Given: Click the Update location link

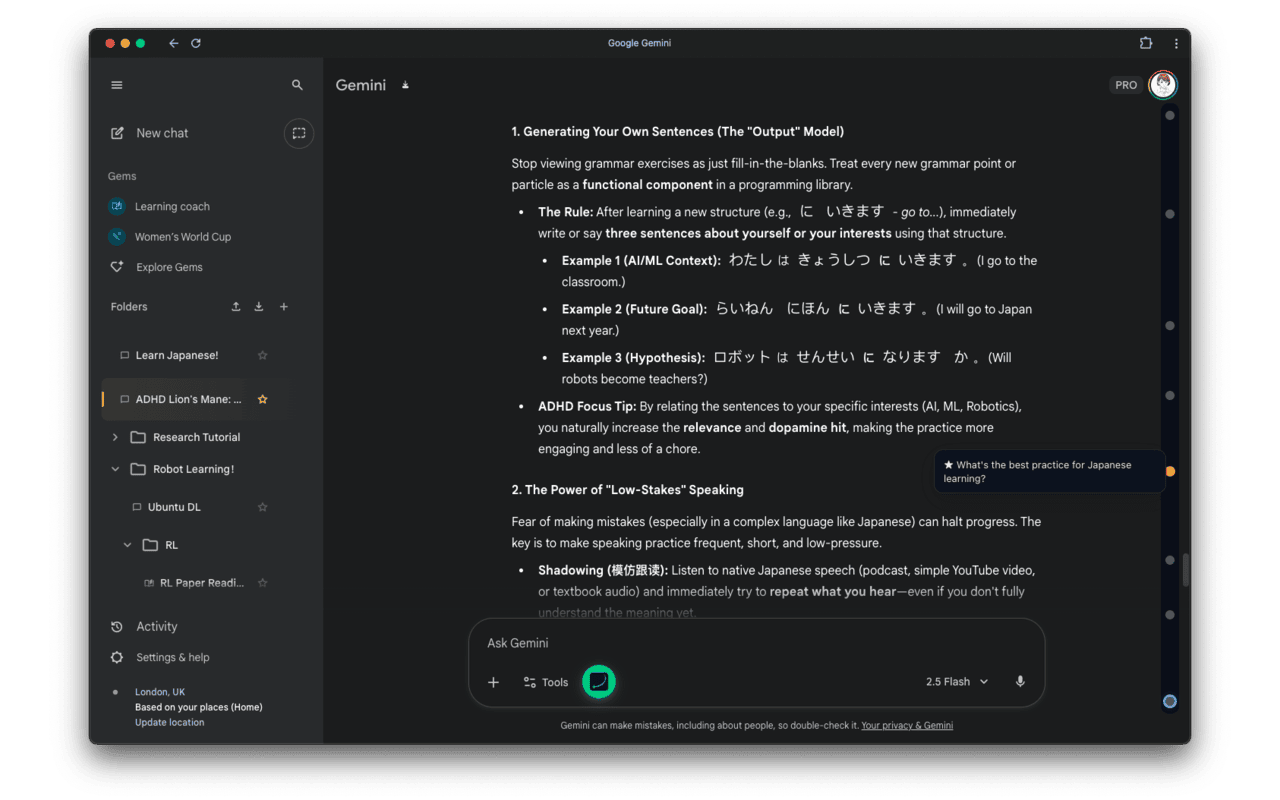Looking at the screenshot, I should pyautogui.click(x=170, y=722).
